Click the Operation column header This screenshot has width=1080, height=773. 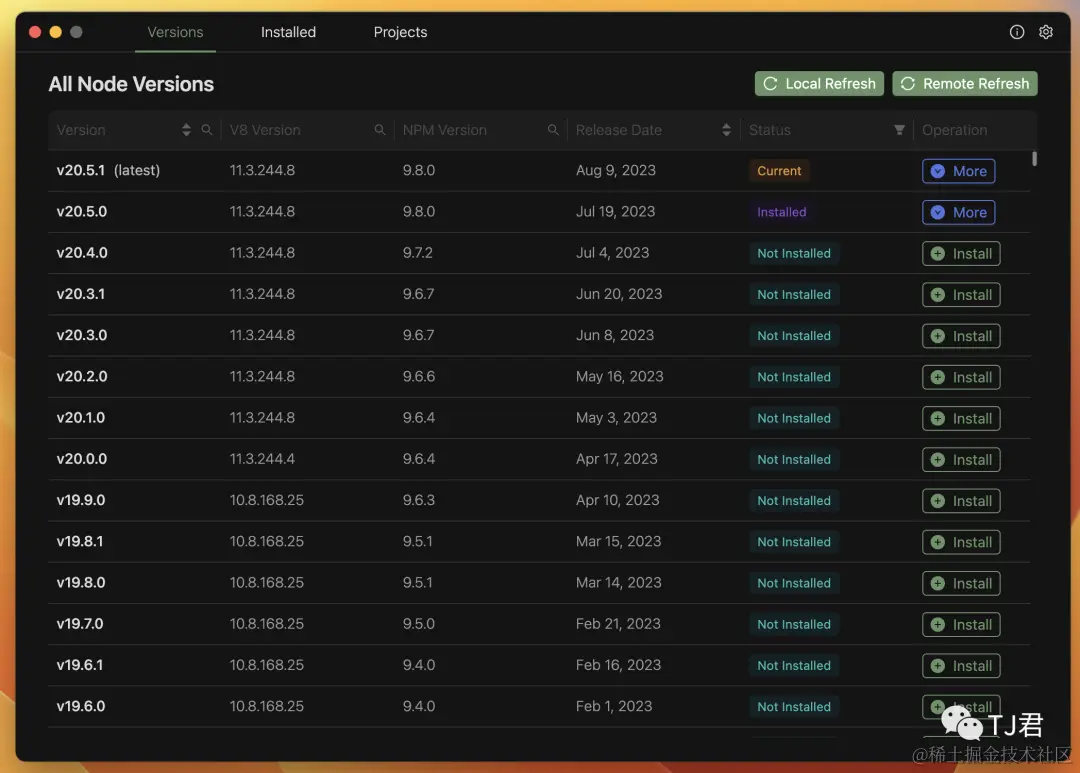point(954,130)
